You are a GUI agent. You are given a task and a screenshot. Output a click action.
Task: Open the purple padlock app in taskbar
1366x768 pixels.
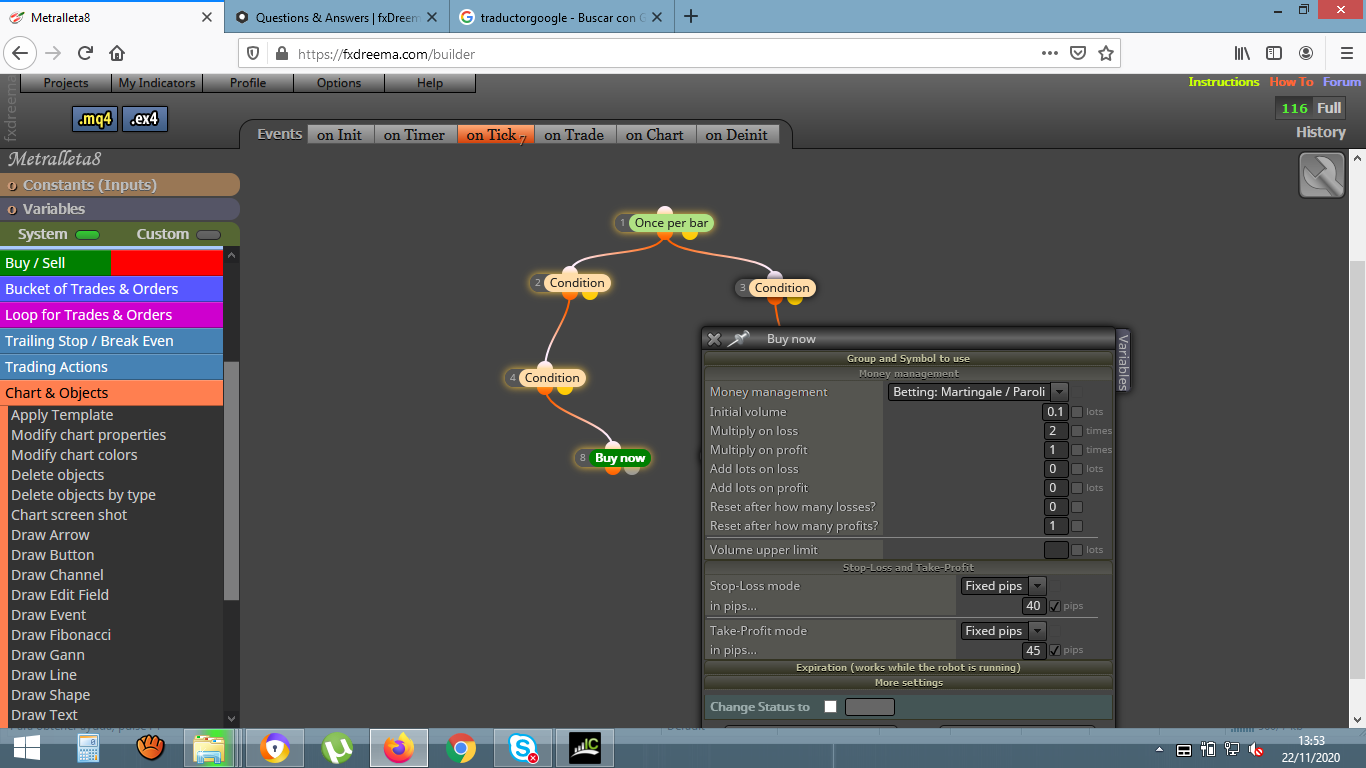(x=274, y=747)
